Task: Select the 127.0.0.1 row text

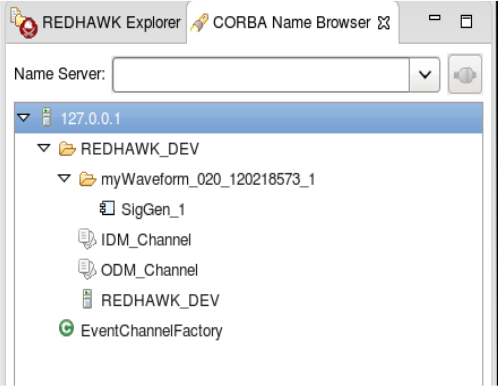Action: tap(90, 119)
